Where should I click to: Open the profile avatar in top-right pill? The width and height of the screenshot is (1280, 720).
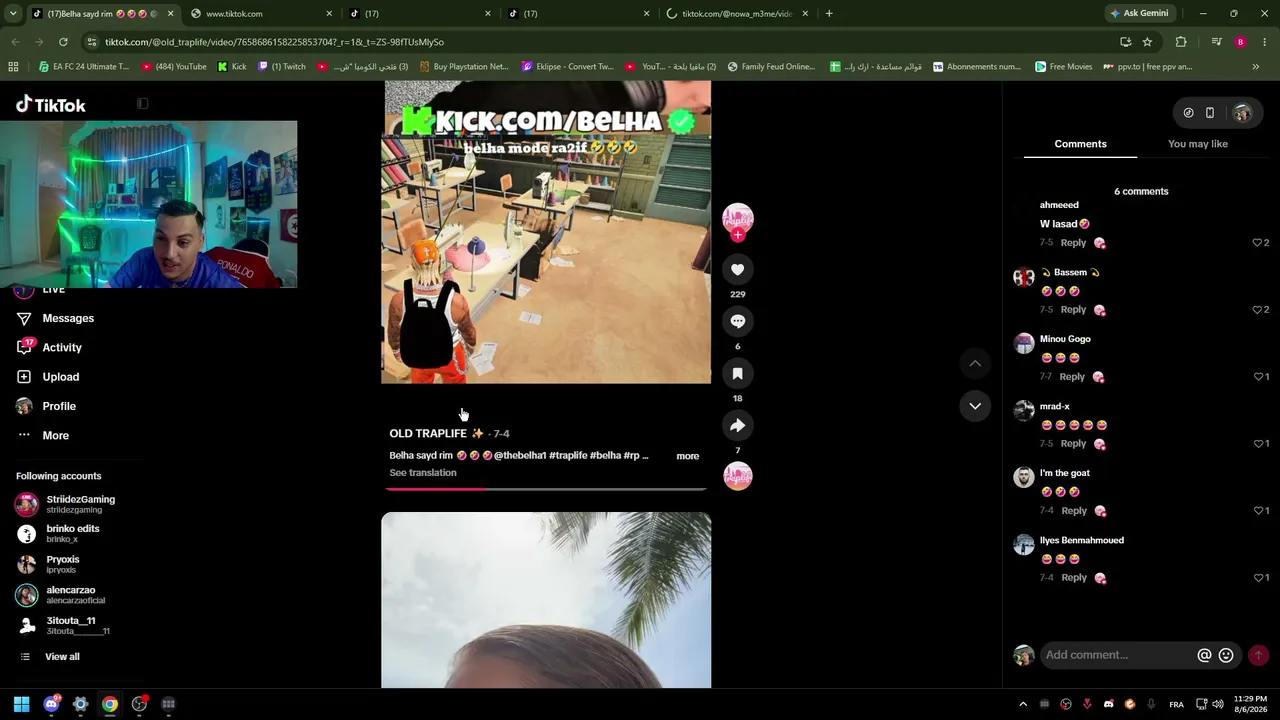1242,113
